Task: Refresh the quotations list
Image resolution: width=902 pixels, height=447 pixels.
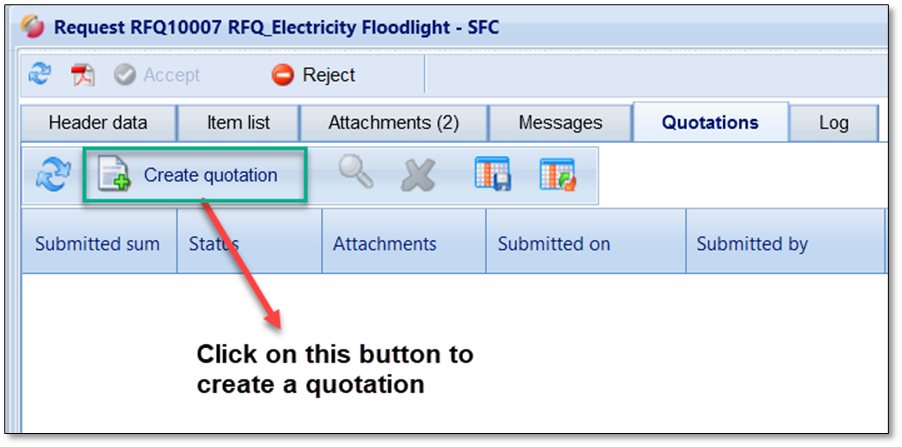Action: click(x=51, y=175)
